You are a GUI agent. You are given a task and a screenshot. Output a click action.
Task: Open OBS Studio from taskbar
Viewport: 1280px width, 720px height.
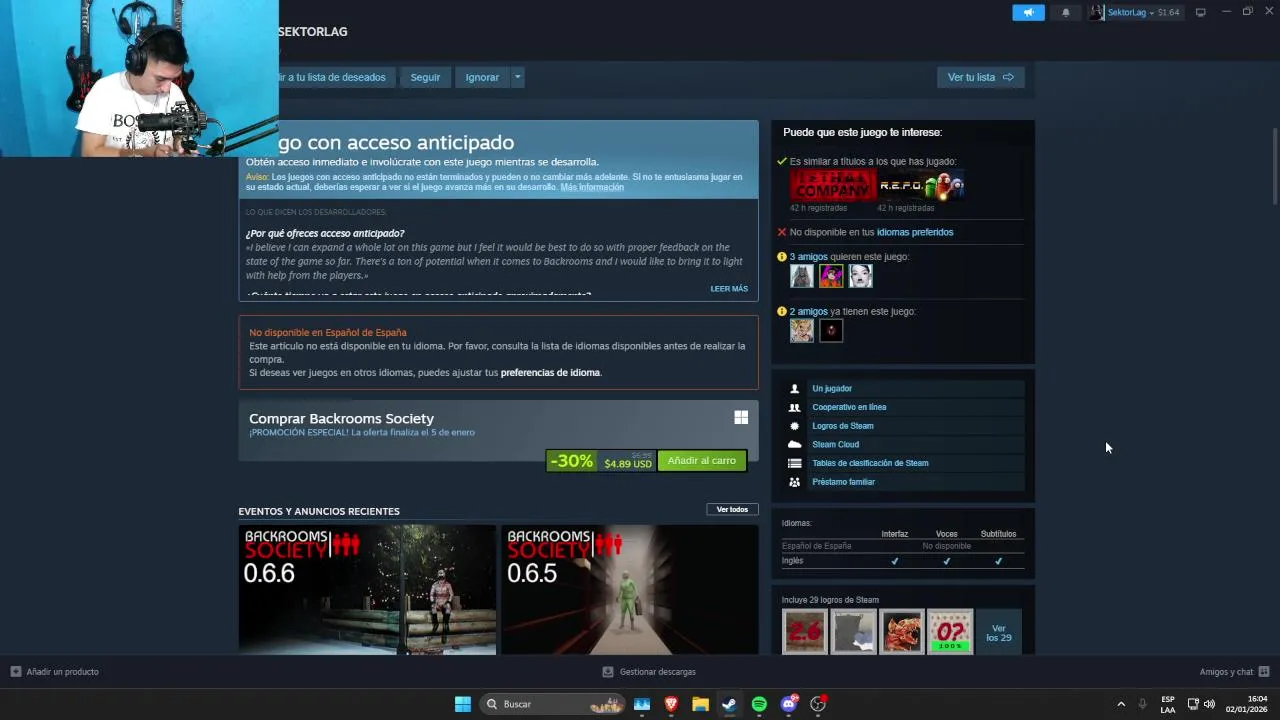(818, 704)
